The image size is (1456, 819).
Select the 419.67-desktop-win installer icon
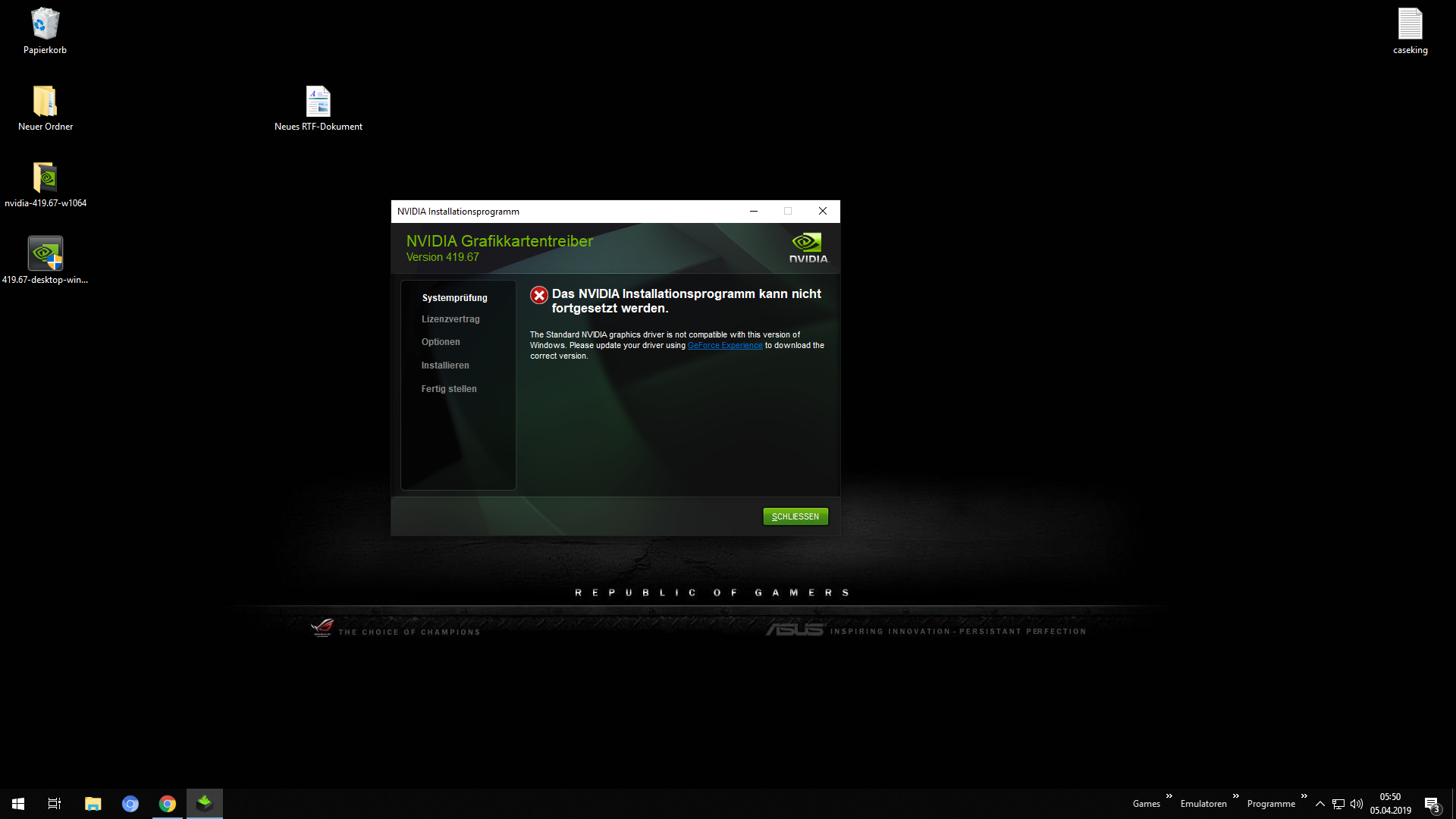[x=45, y=255]
